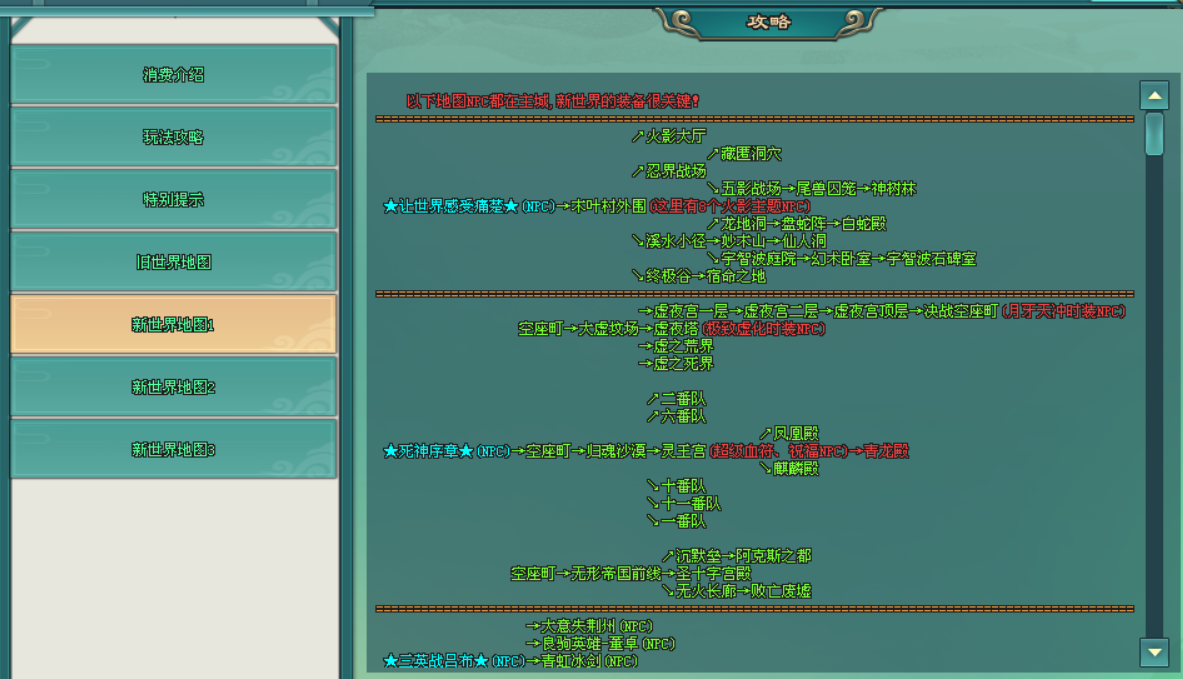Click the ★死神序章★ NPC entry
The width and height of the screenshot is (1183, 679).
[428, 451]
